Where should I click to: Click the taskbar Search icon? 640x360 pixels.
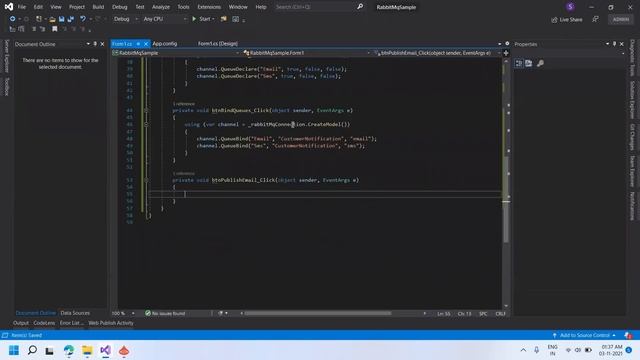(x=32, y=350)
